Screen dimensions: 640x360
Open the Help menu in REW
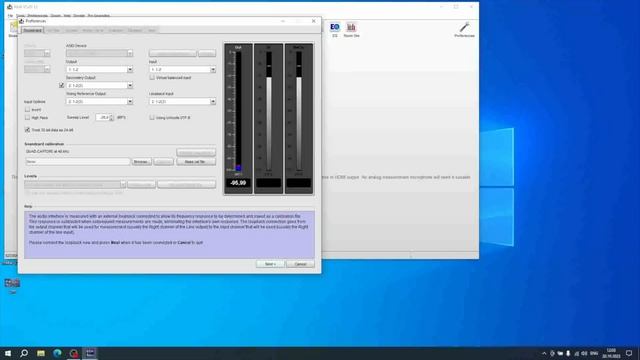click(67, 16)
